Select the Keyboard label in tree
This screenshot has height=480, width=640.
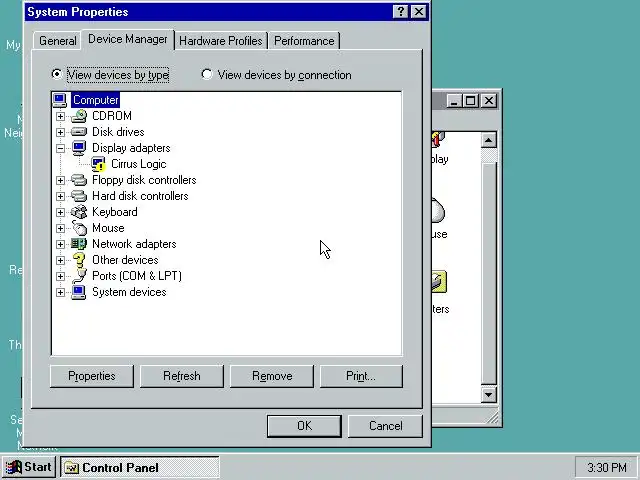pos(115,212)
